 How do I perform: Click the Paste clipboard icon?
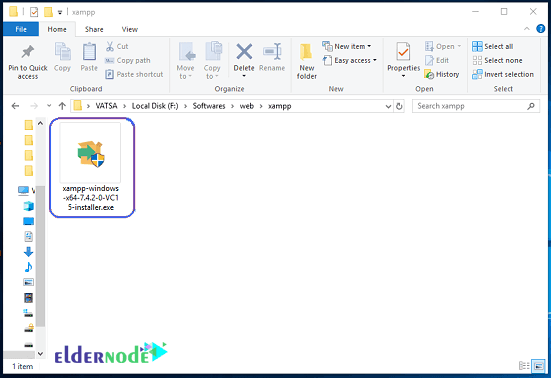(89, 52)
